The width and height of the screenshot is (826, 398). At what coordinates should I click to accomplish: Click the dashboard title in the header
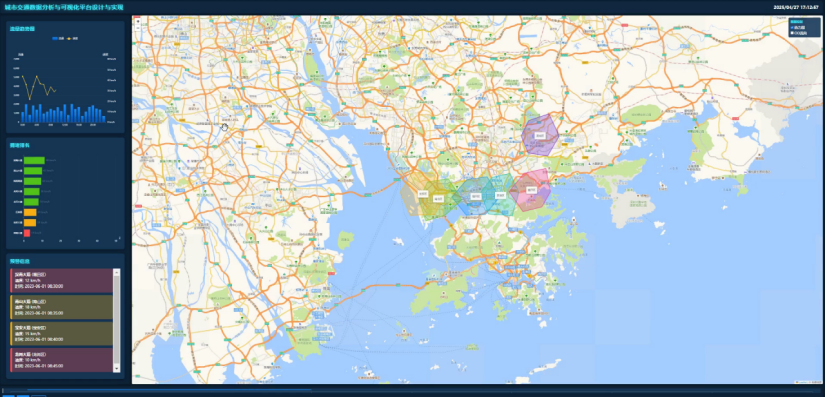tap(64, 7)
